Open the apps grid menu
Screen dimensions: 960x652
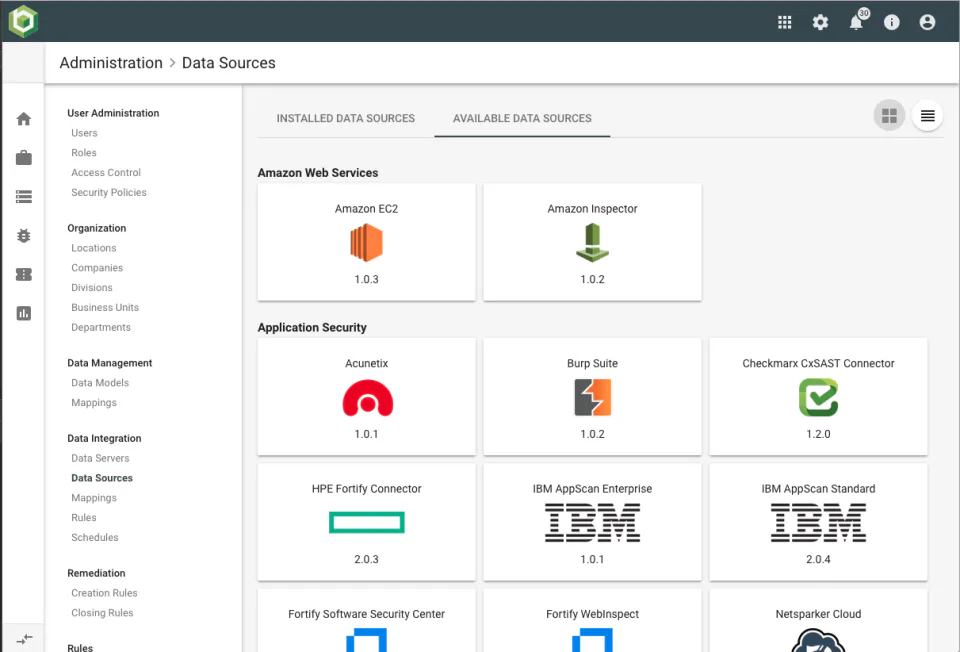coord(784,23)
